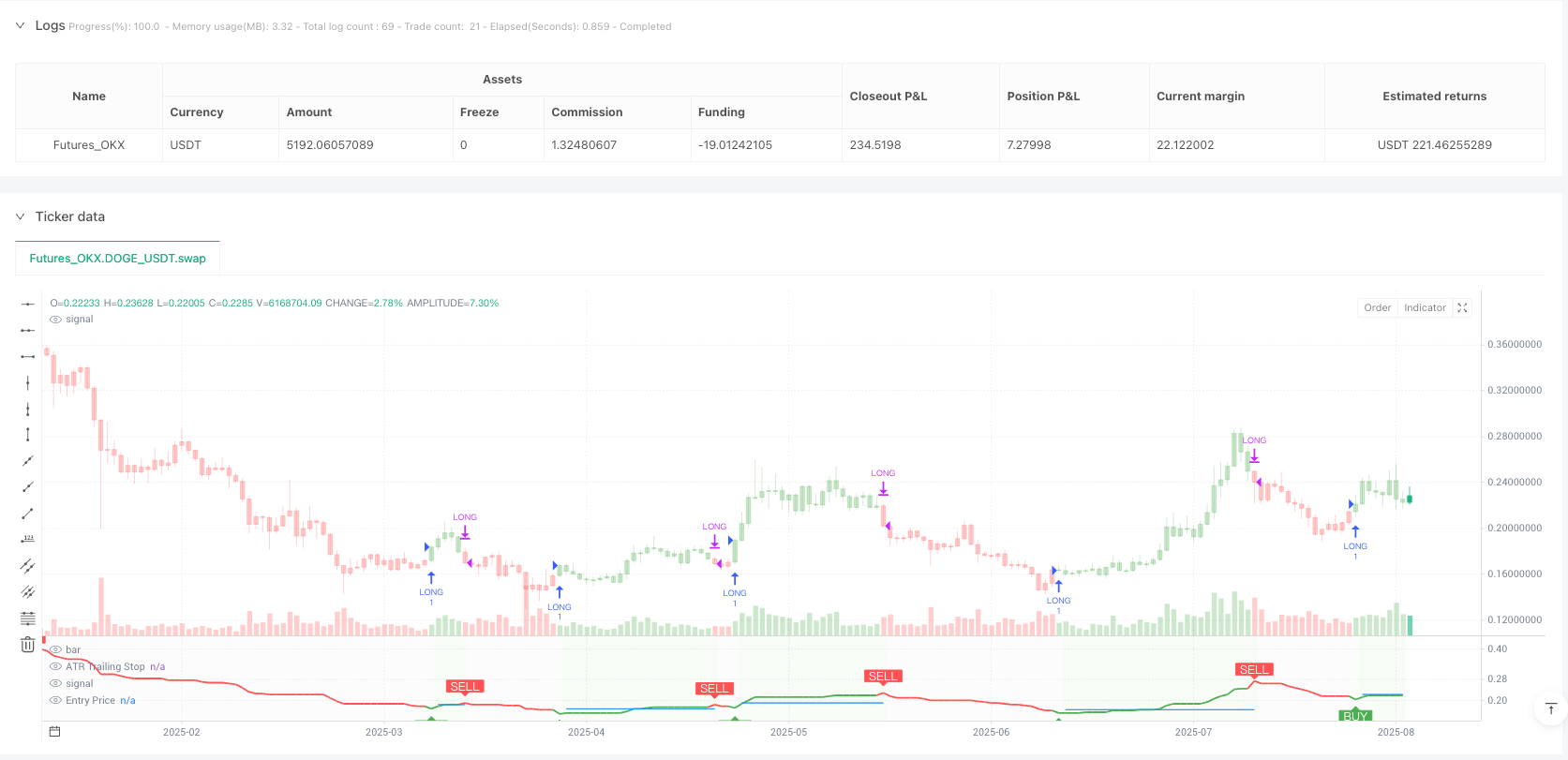Toggle the top signal eye in main chart
This screenshot has width=1568, height=760.
point(56,320)
